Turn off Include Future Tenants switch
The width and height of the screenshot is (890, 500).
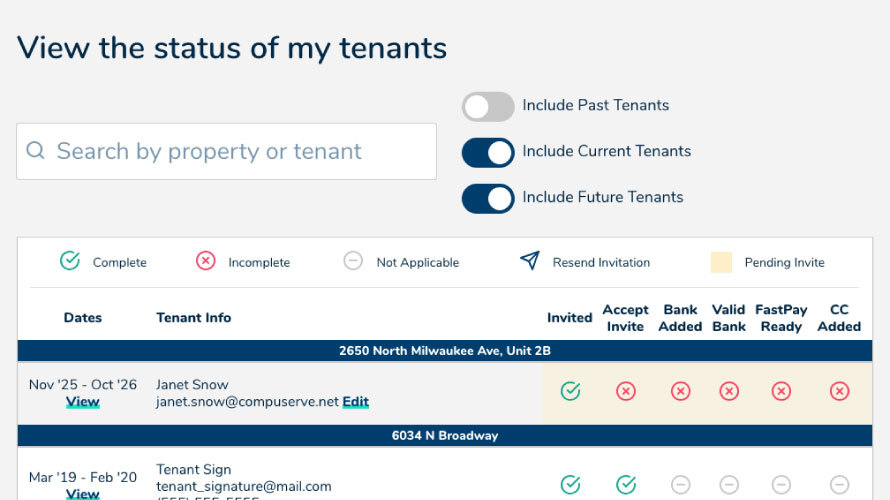(x=488, y=198)
